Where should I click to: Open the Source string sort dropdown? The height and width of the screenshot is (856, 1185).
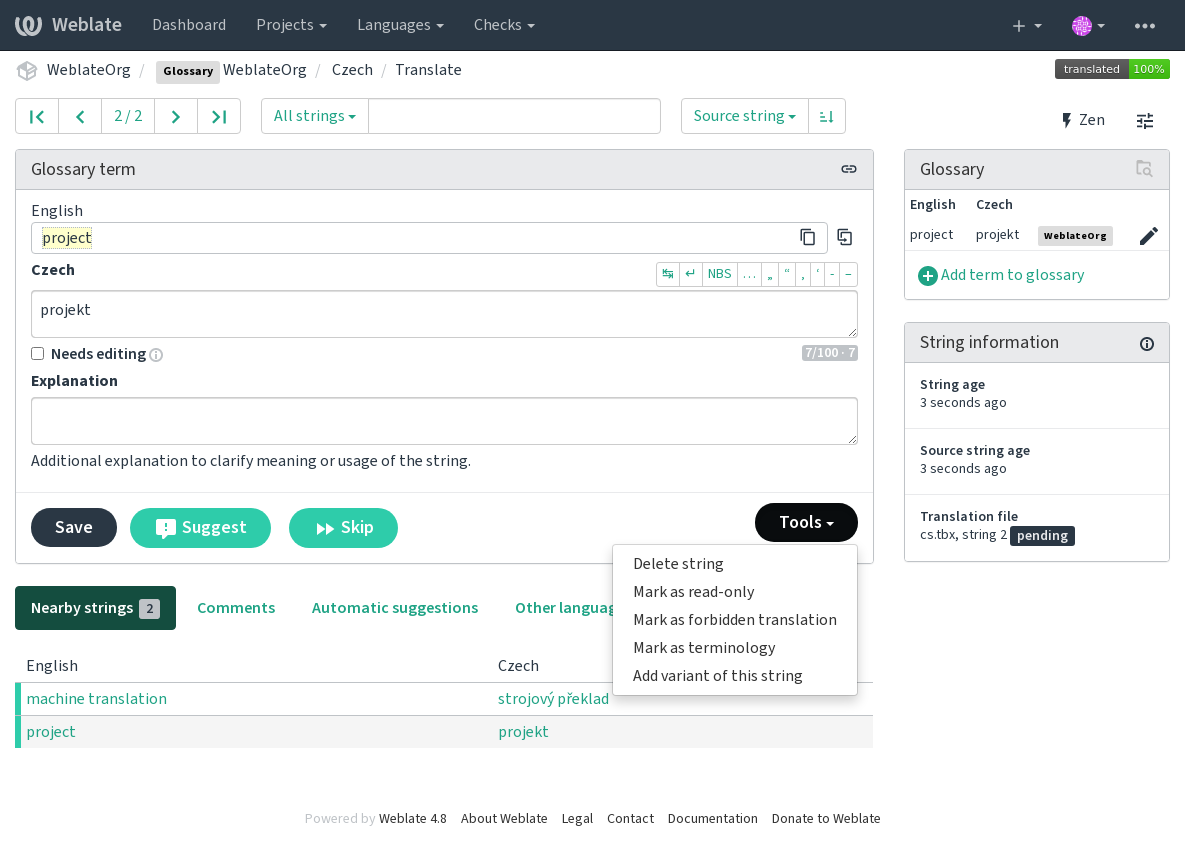(x=744, y=116)
